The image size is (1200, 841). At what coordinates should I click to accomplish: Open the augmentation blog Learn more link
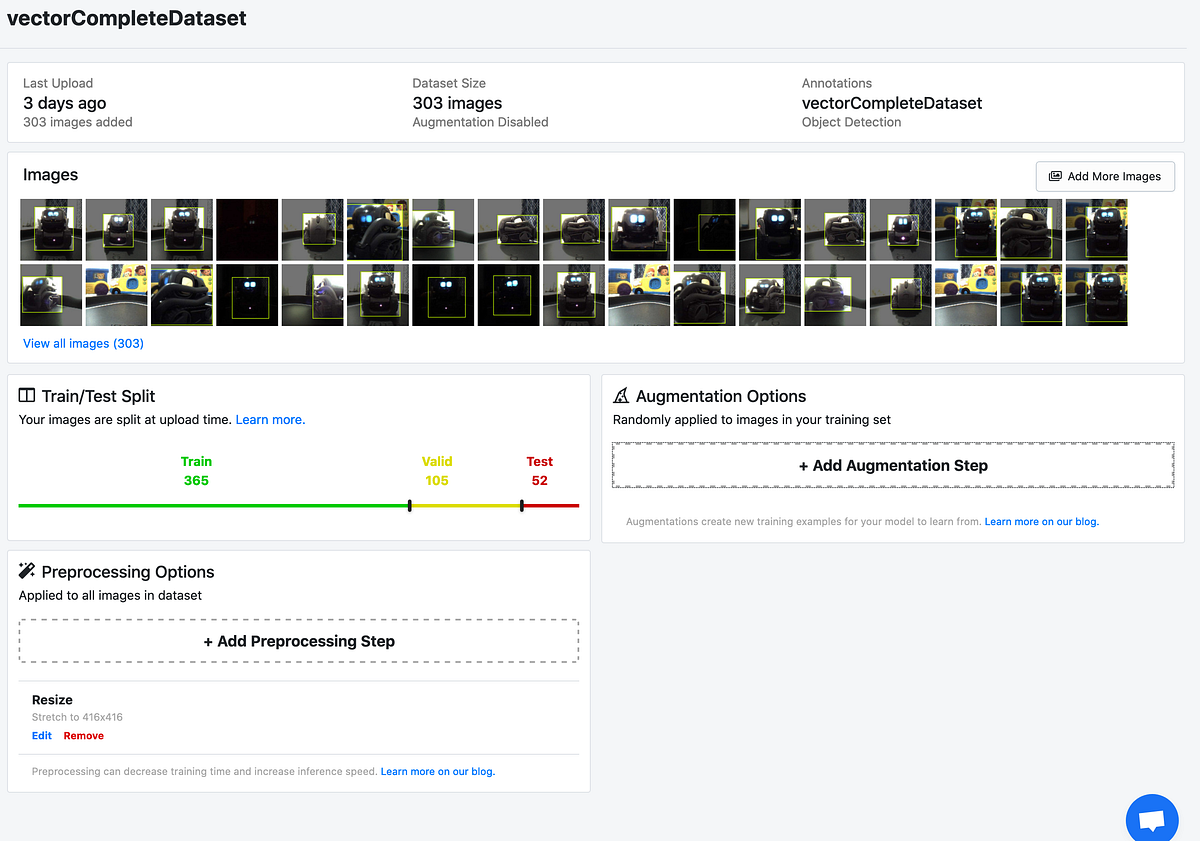(x=1041, y=521)
